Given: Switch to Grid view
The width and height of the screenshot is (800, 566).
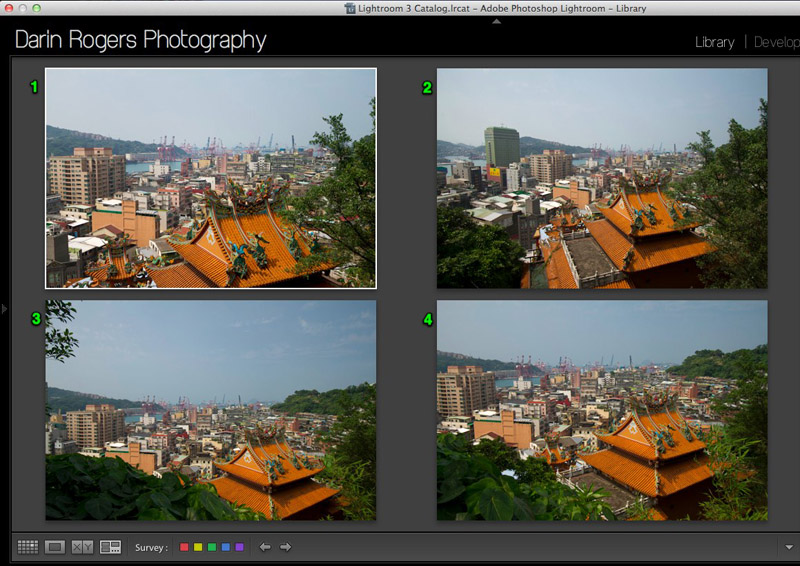Looking at the screenshot, I should (x=28, y=547).
